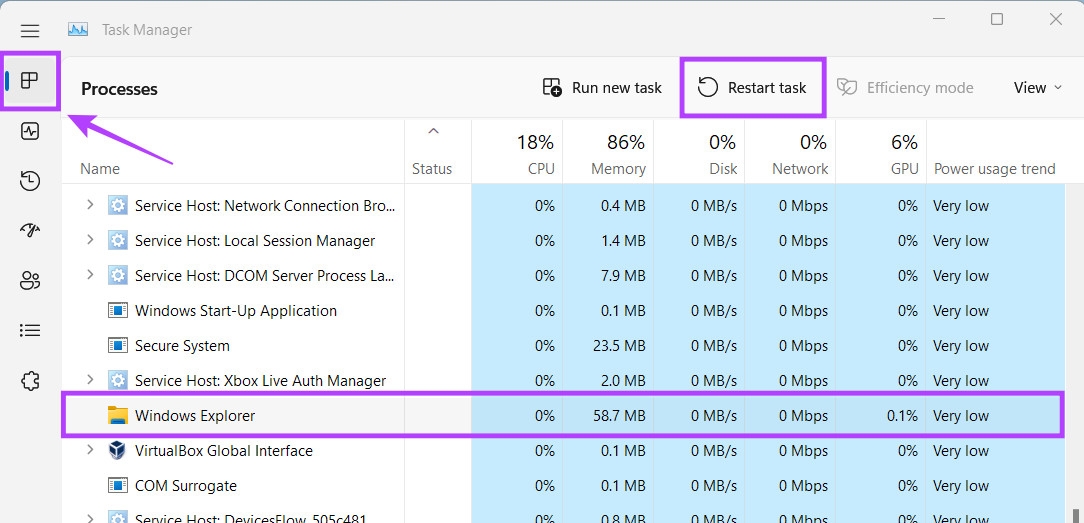Image resolution: width=1084 pixels, height=523 pixels.
Task: Close the Task Manager window
Action: [1056, 19]
